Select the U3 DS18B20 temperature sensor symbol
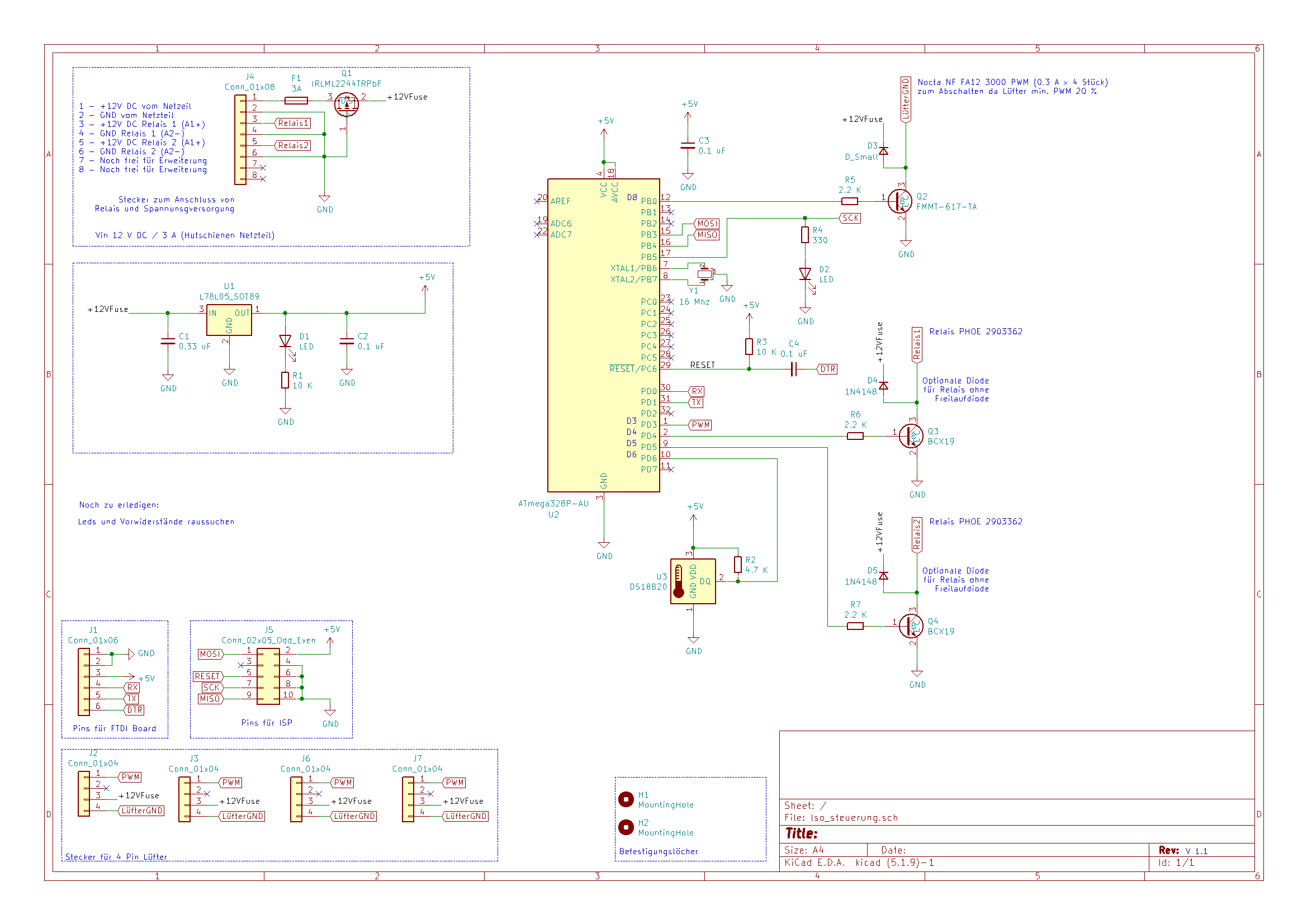1307x924 pixels. pos(693,581)
